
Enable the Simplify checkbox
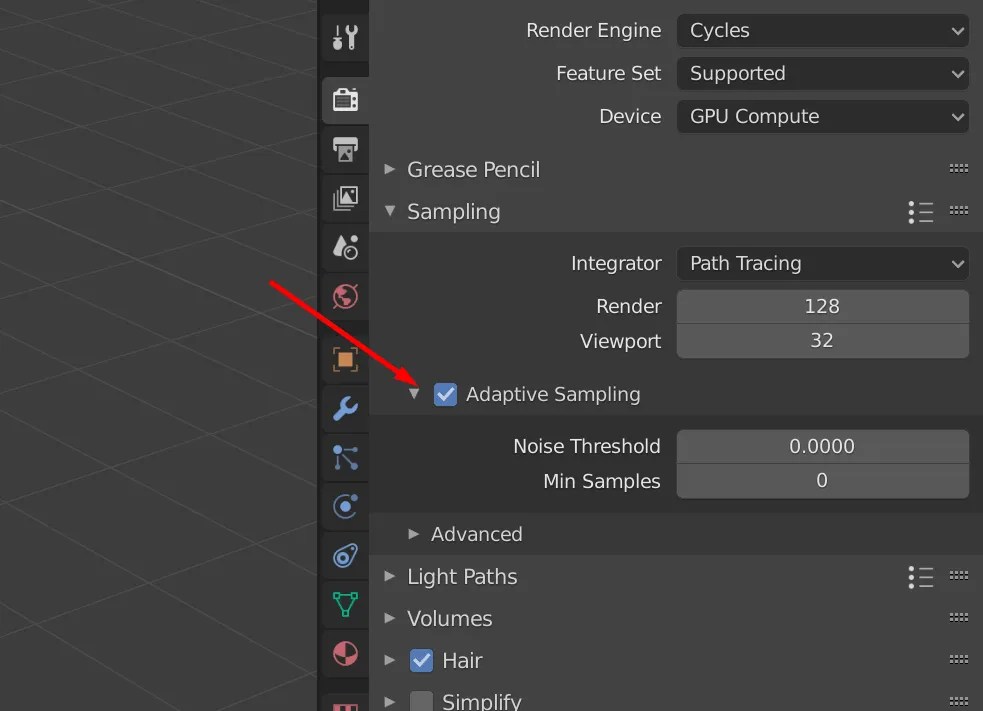421,700
